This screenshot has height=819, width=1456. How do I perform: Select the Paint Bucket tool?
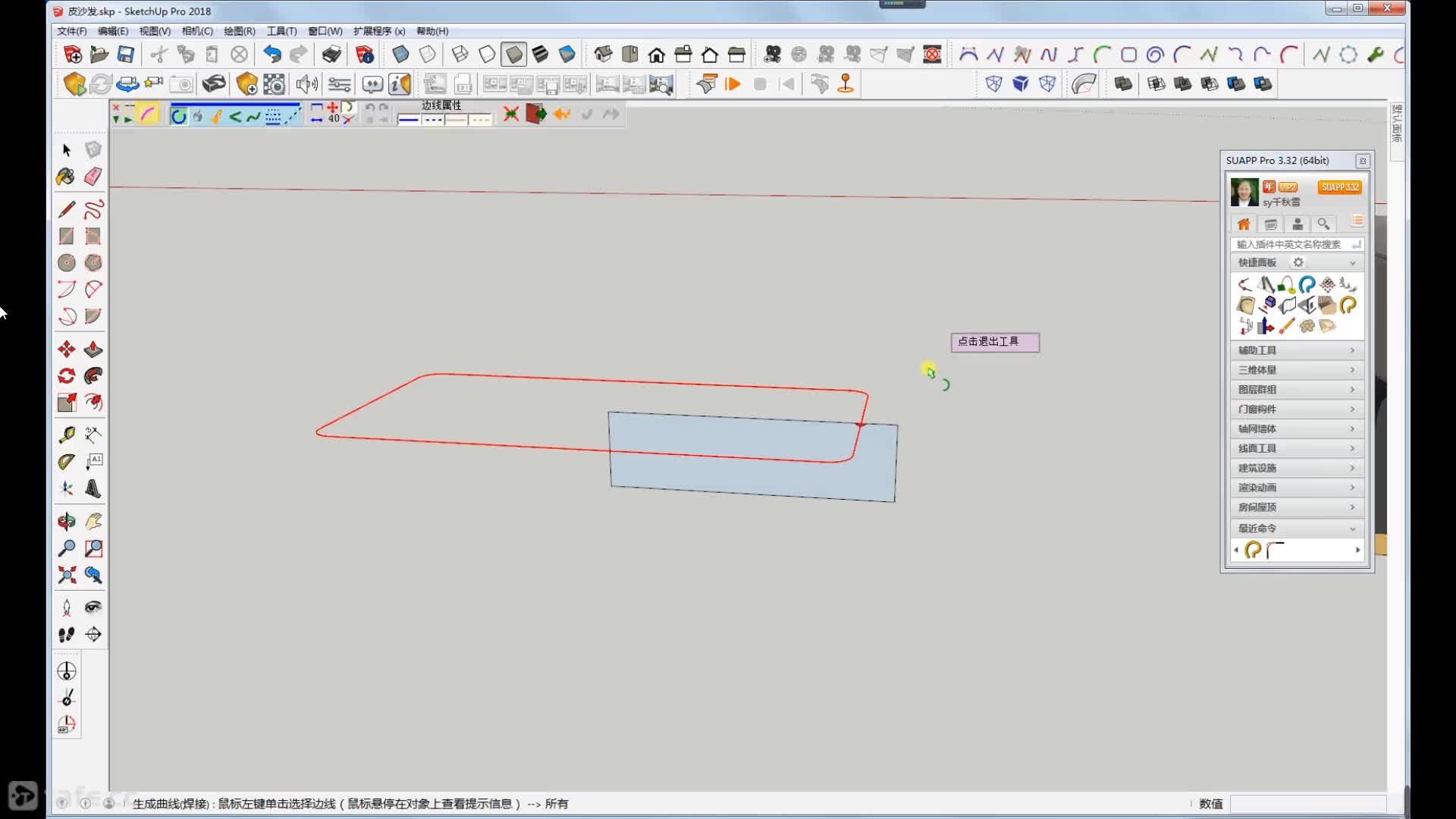pos(66,177)
